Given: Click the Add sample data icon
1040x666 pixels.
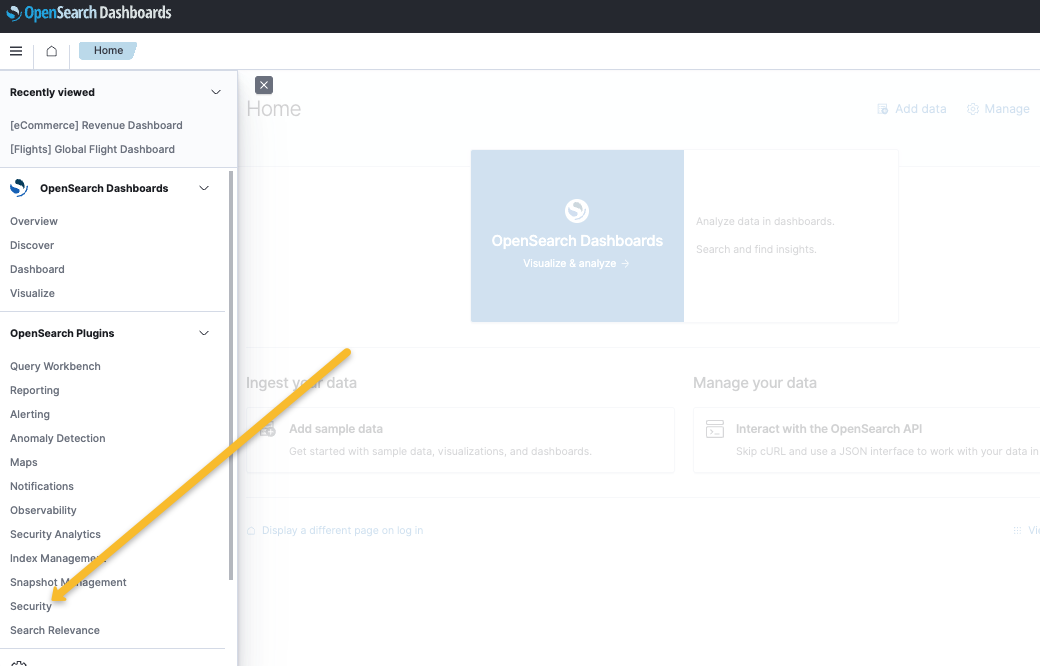Looking at the screenshot, I should tap(267, 429).
